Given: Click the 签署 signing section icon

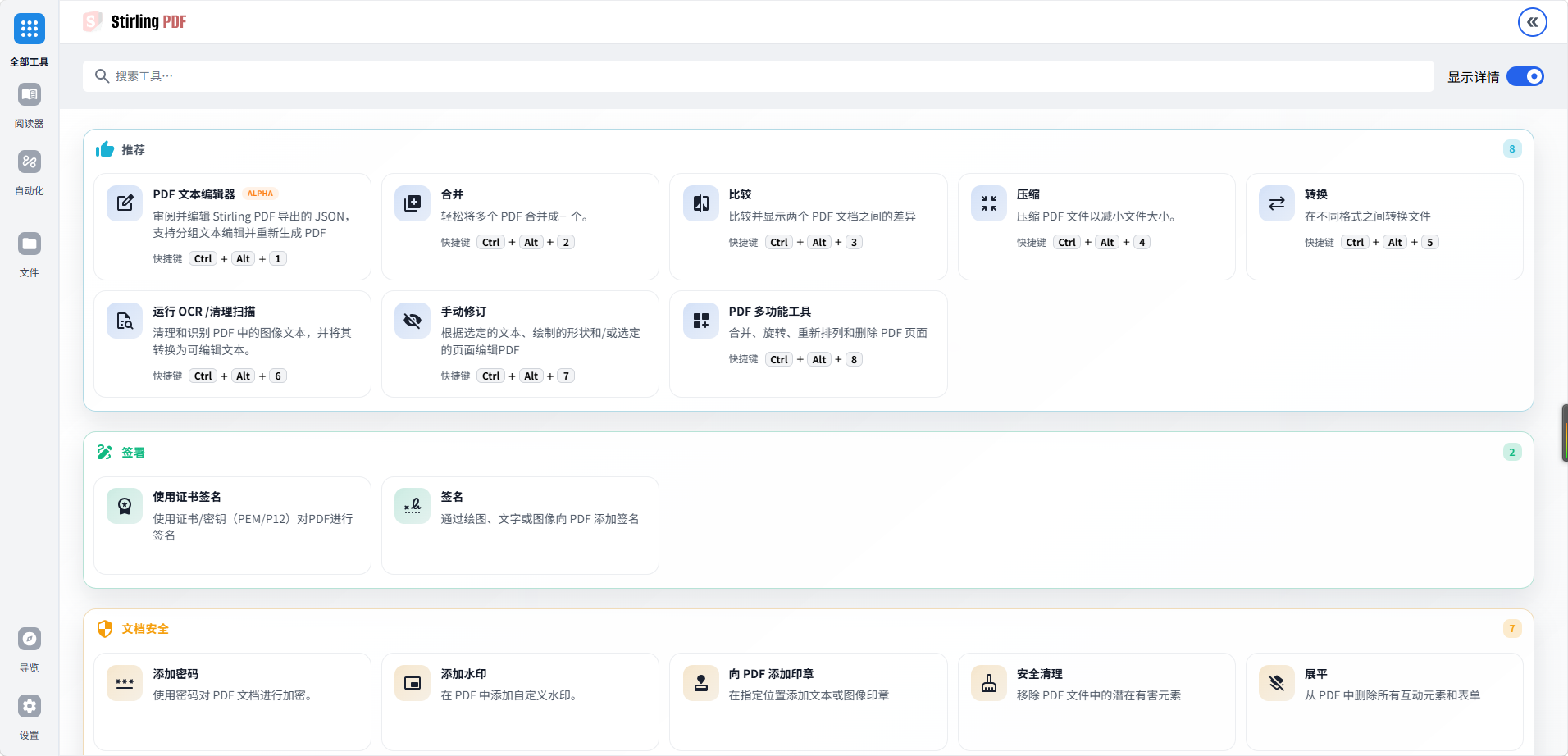Looking at the screenshot, I should [x=105, y=452].
